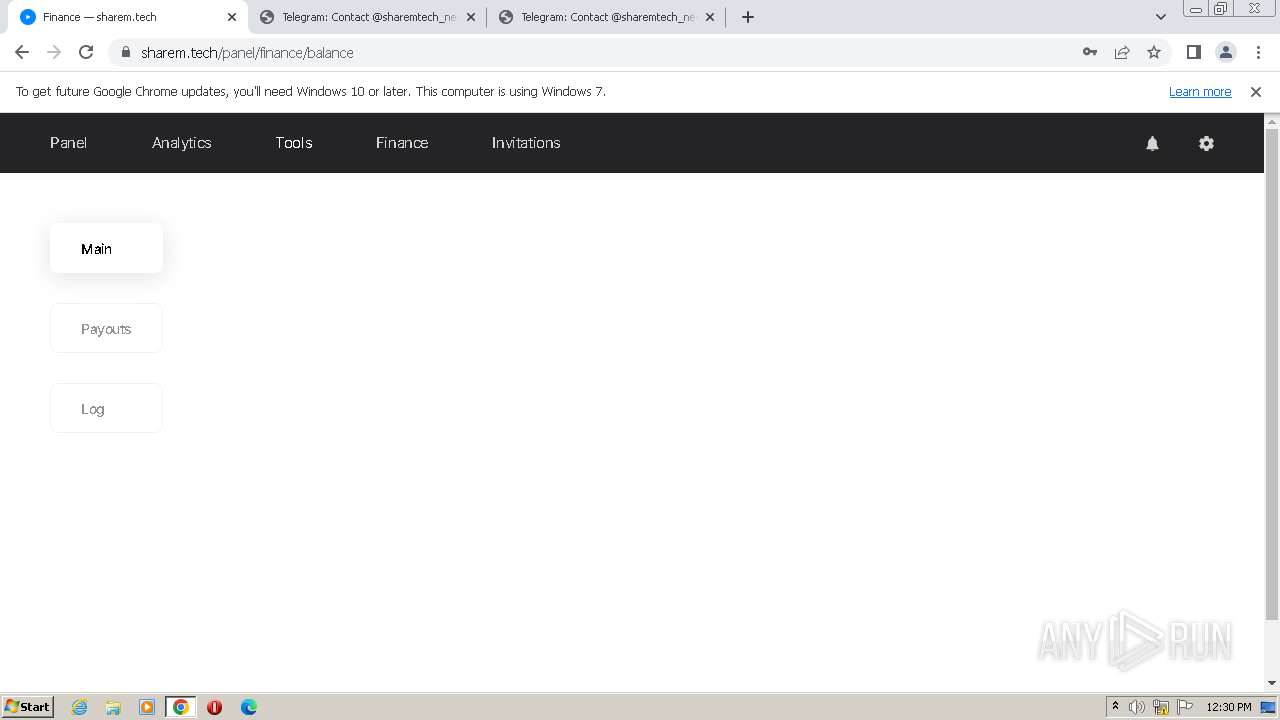
Task: Open the notifications bell icon
Action: pyautogui.click(x=1152, y=143)
